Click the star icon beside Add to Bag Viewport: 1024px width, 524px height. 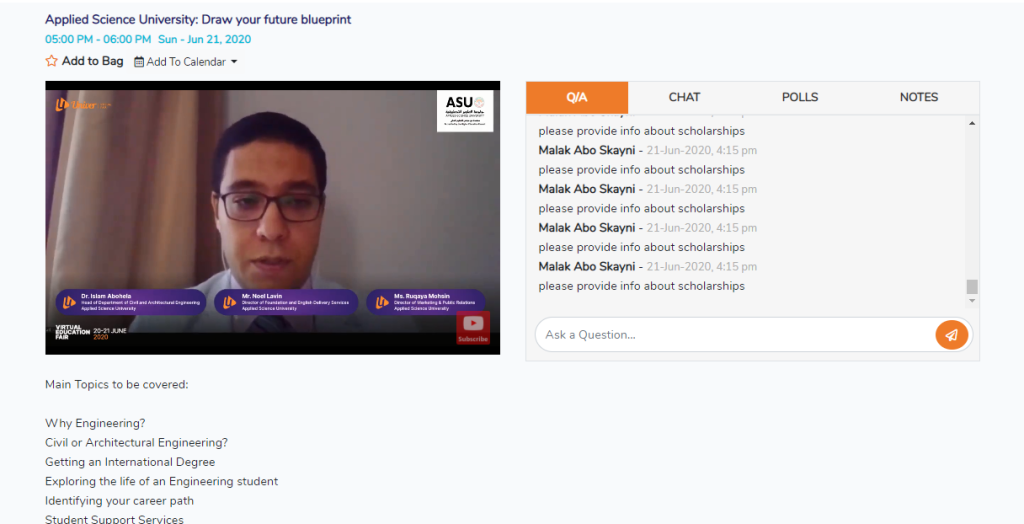51,61
